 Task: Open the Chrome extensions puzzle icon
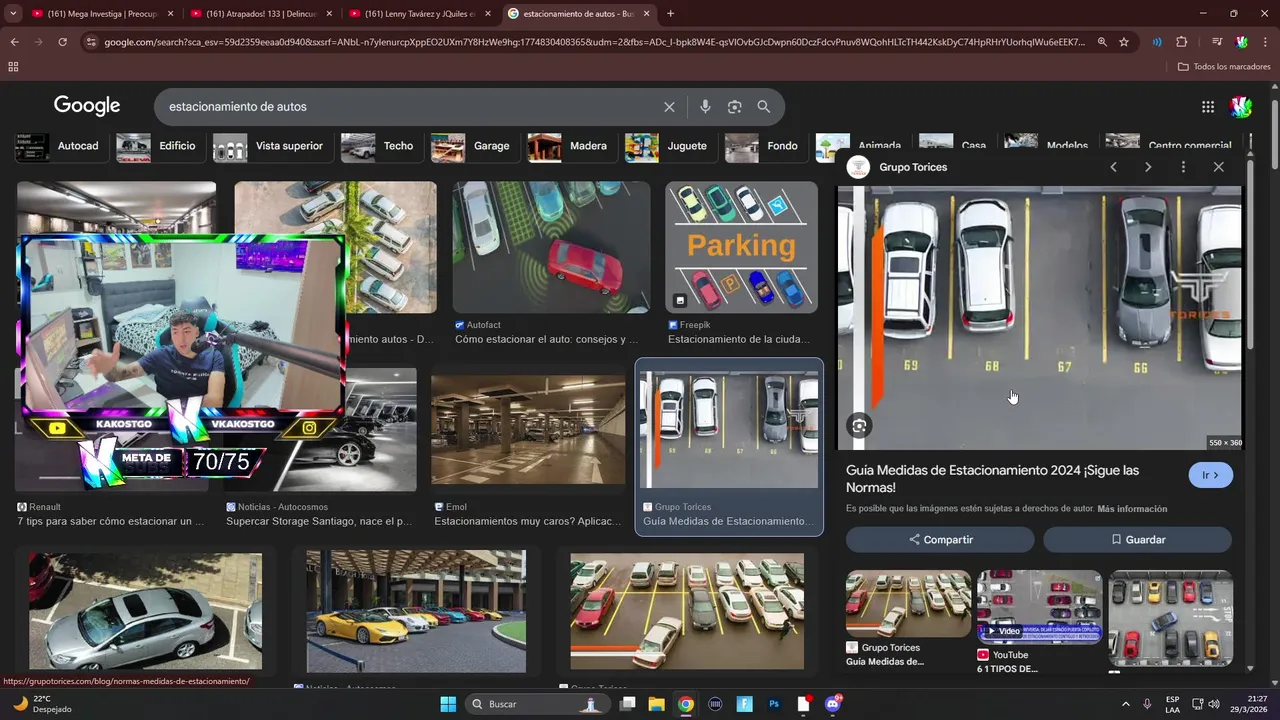(x=1181, y=42)
